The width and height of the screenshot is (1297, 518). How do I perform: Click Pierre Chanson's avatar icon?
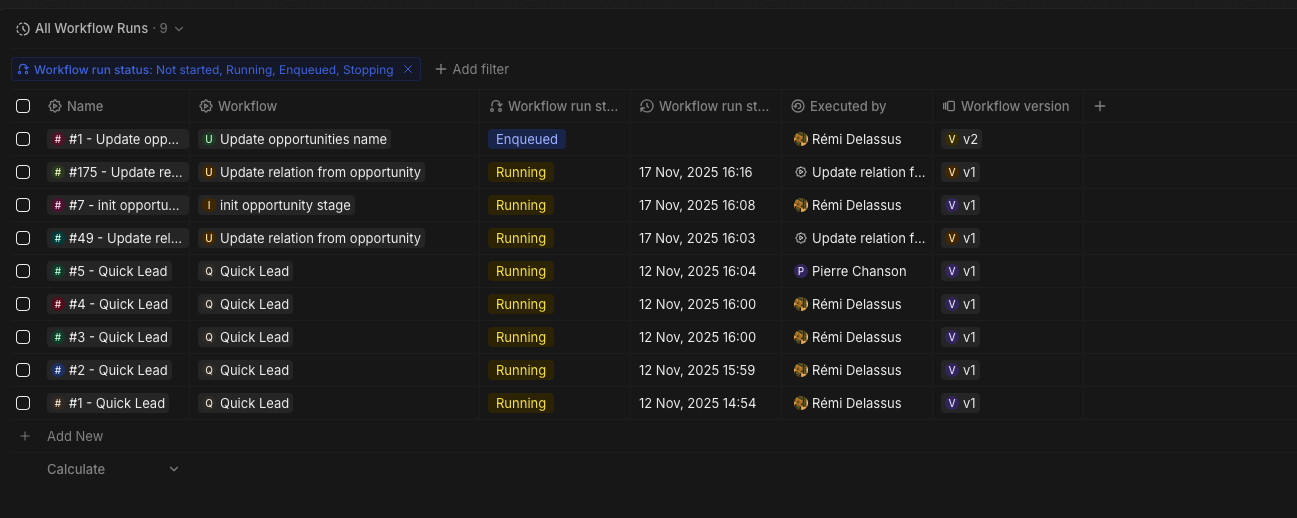point(801,271)
